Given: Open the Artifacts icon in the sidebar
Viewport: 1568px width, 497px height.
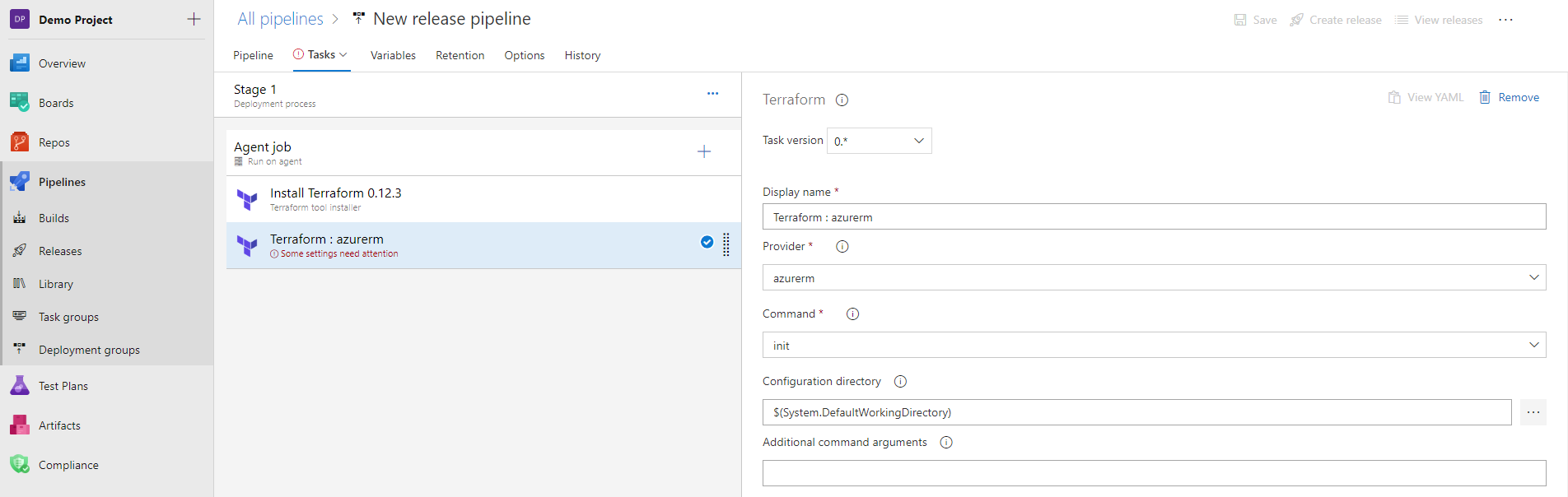Looking at the screenshot, I should (20, 425).
